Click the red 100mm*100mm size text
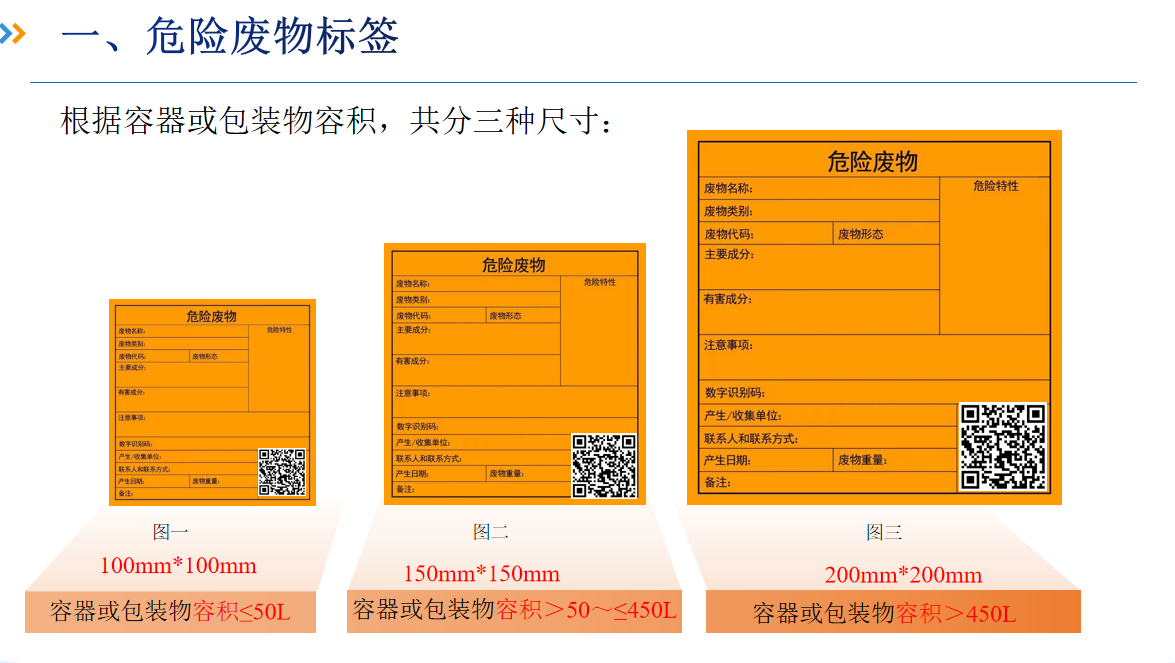Image resolution: width=1175 pixels, height=663 pixels. (x=178, y=566)
